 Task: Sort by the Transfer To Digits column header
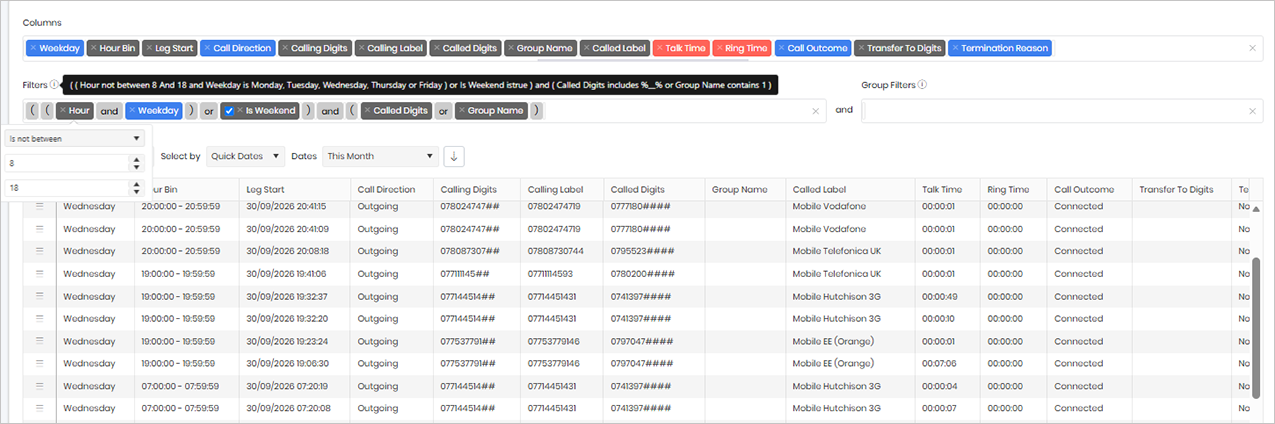pyautogui.click(x=1181, y=188)
